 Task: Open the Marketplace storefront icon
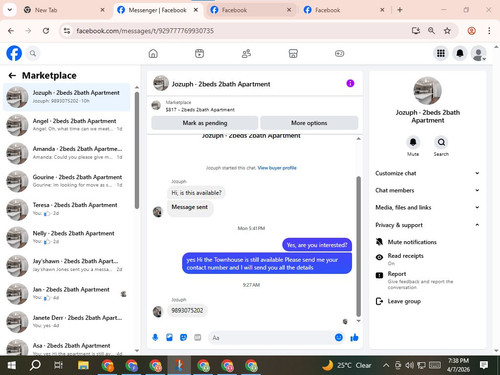pos(293,53)
